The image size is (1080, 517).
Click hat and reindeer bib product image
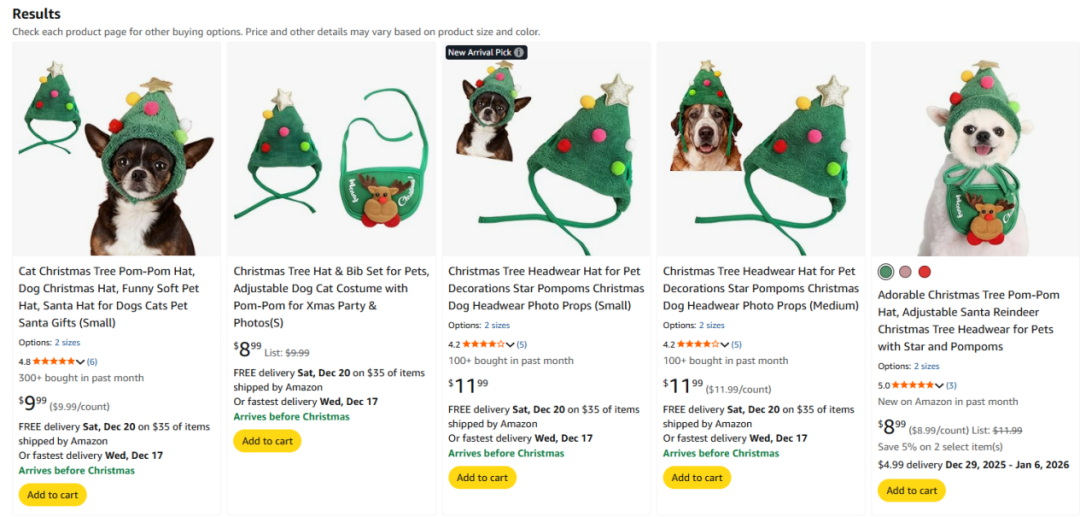click(334, 150)
